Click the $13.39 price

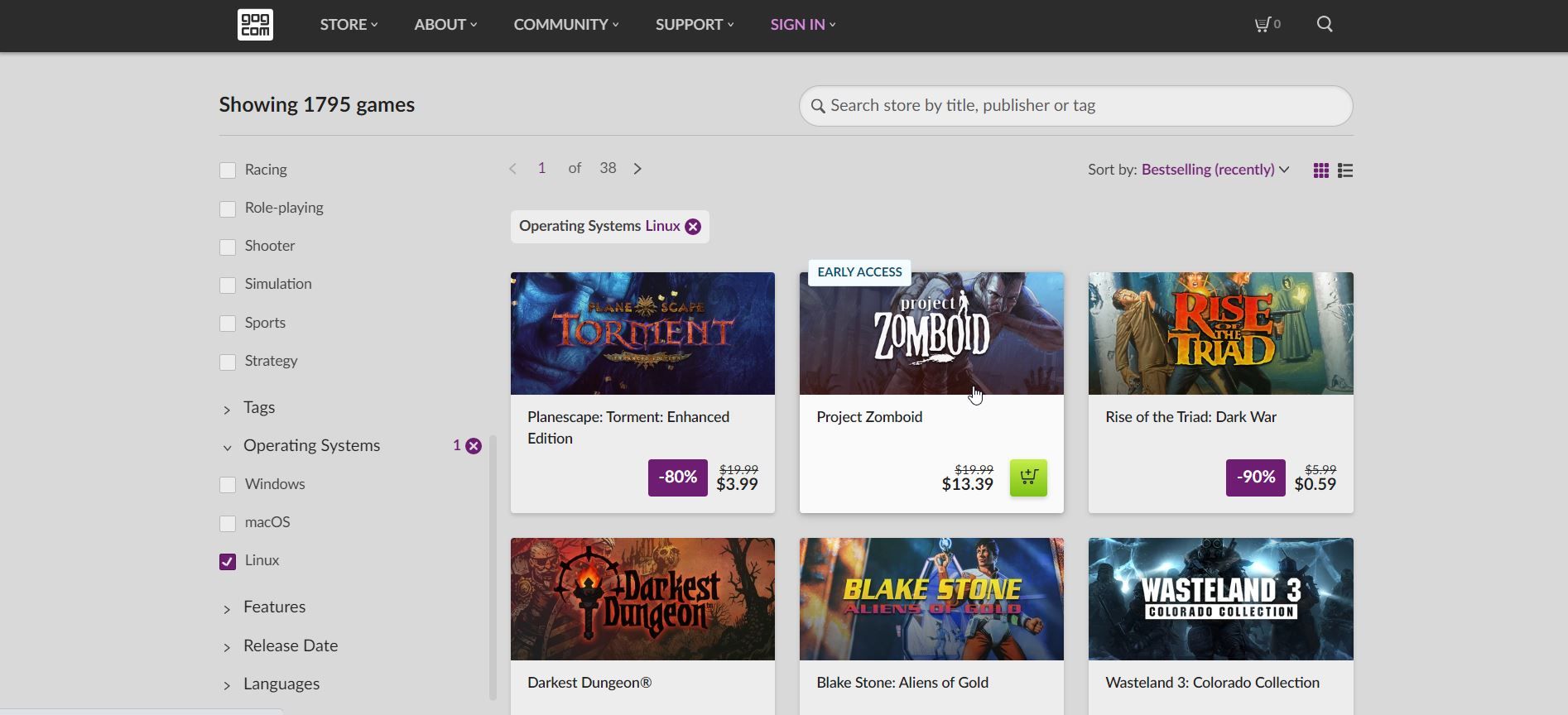tap(967, 485)
